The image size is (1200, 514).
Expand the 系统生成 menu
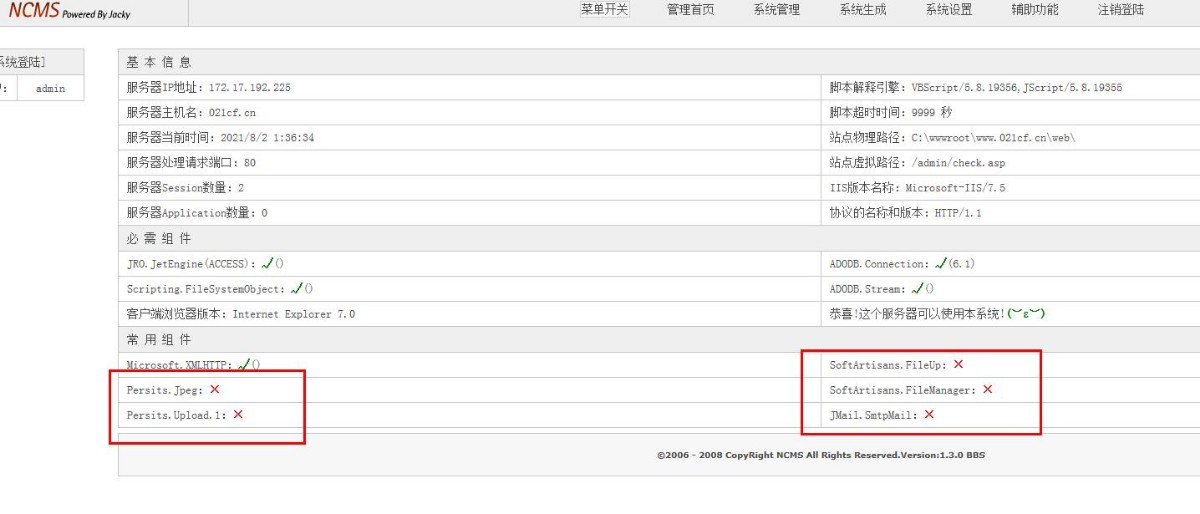click(x=863, y=10)
